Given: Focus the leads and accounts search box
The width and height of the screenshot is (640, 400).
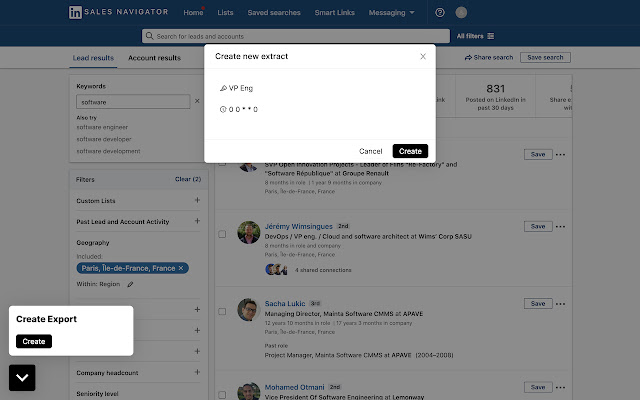Looking at the screenshot, I should pyautogui.click(x=296, y=36).
